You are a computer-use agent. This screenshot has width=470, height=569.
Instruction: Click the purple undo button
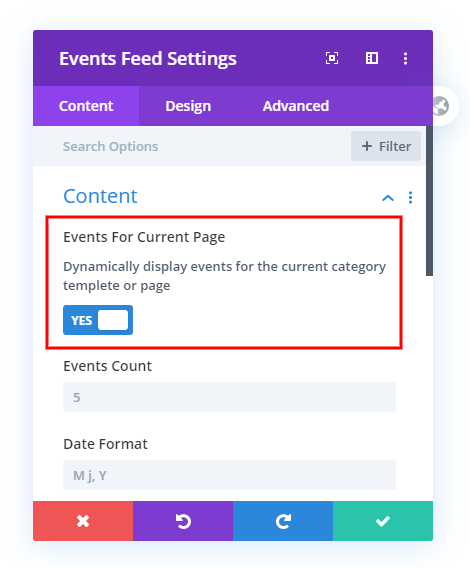pos(183,521)
